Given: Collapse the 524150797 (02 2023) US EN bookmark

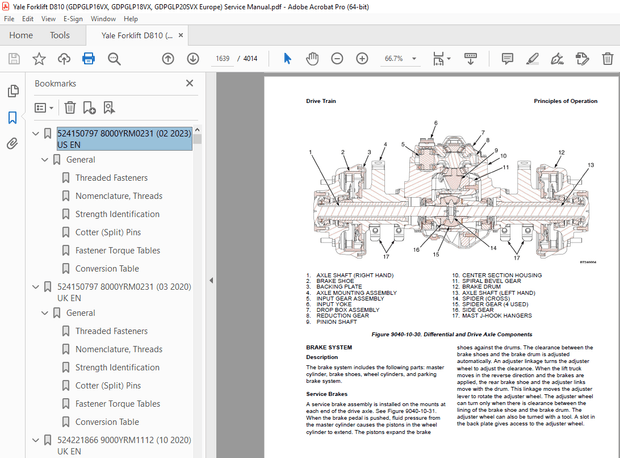Looking at the screenshot, I should [36, 134].
